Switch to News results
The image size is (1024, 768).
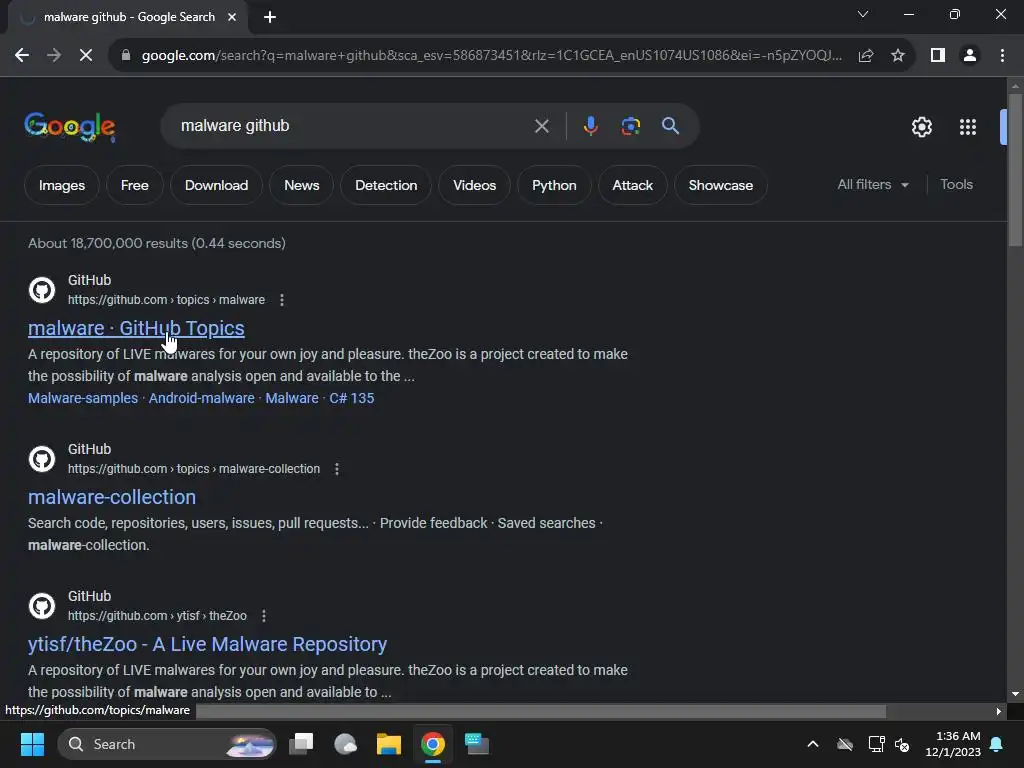[x=302, y=185]
